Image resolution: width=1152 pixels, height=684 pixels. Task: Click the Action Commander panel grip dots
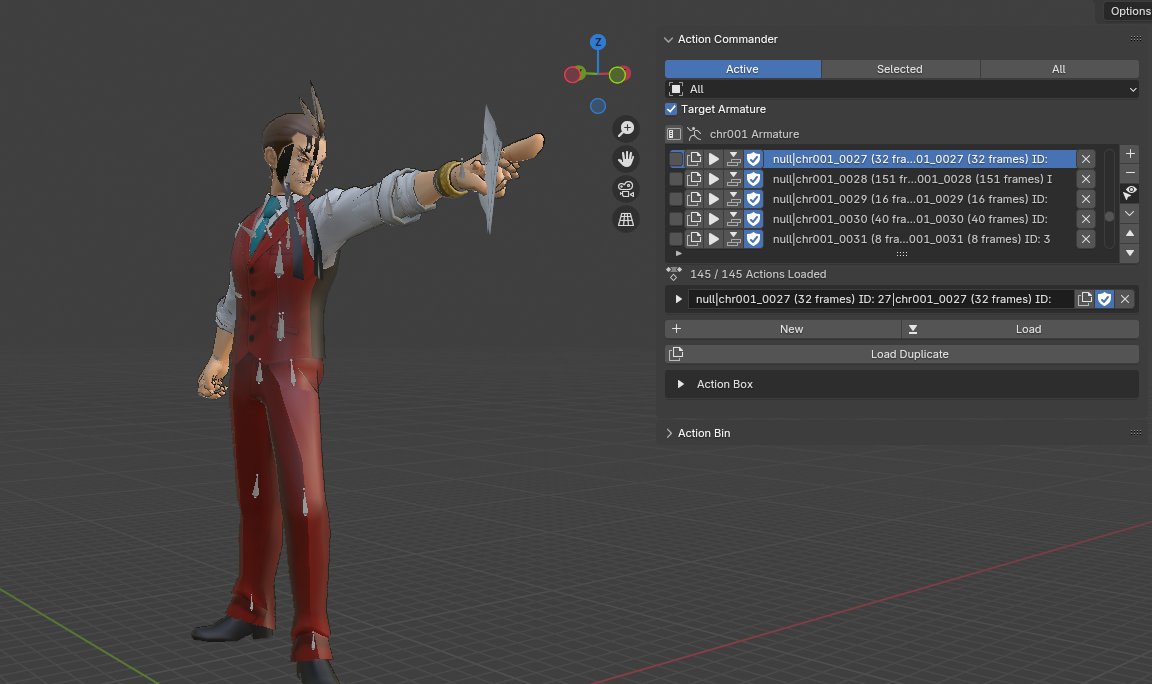pyautogui.click(x=1136, y=39)
